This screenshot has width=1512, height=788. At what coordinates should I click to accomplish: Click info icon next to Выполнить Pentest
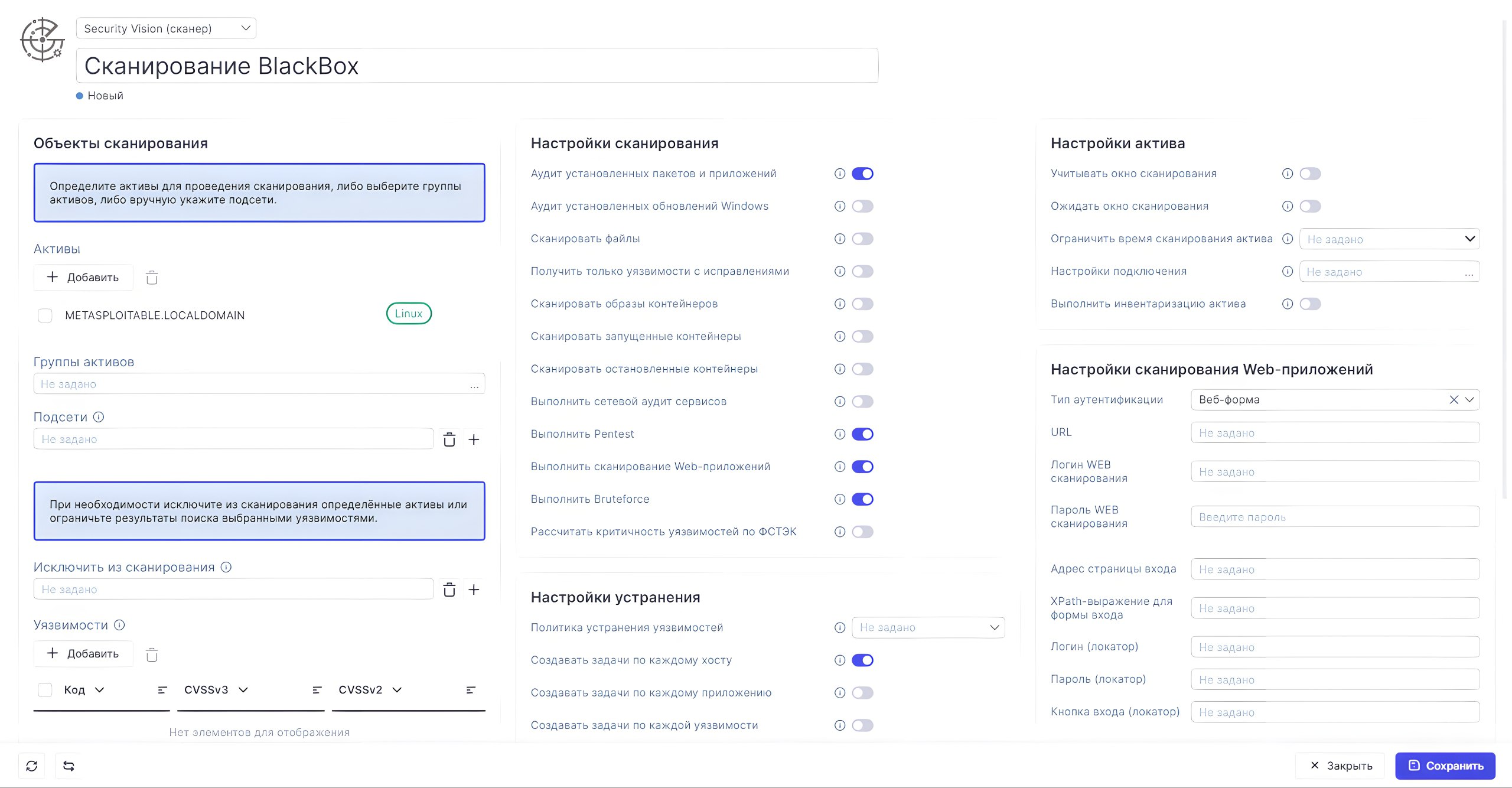tap(839, 434)
